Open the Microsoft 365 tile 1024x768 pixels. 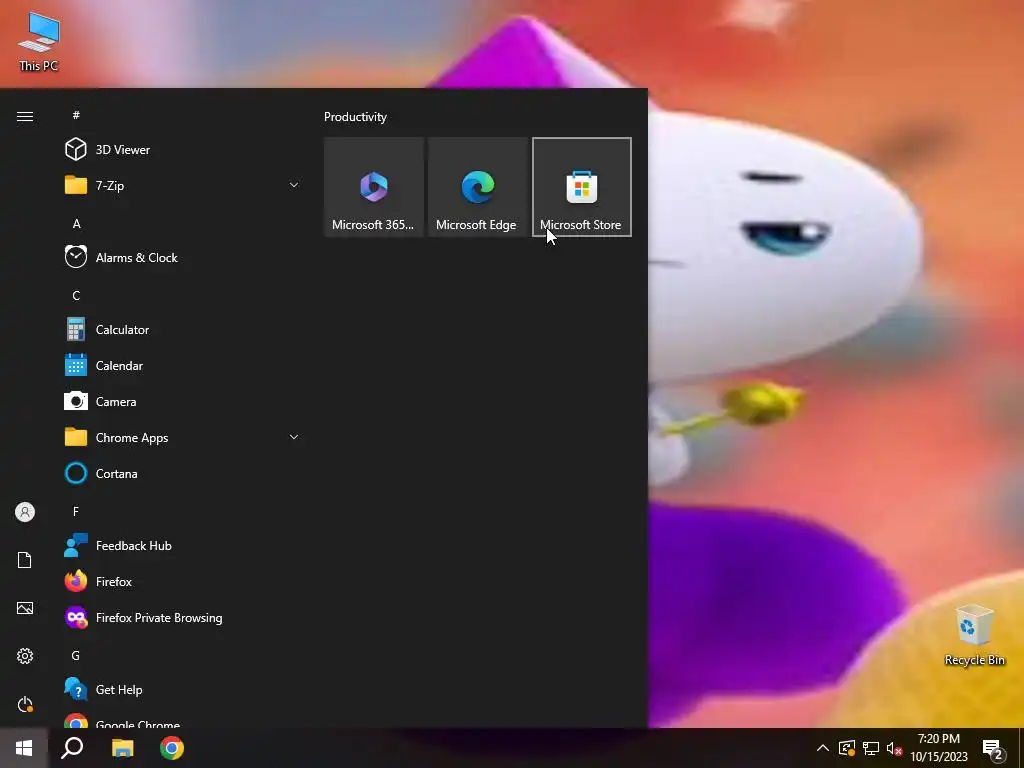click(374, 187)
